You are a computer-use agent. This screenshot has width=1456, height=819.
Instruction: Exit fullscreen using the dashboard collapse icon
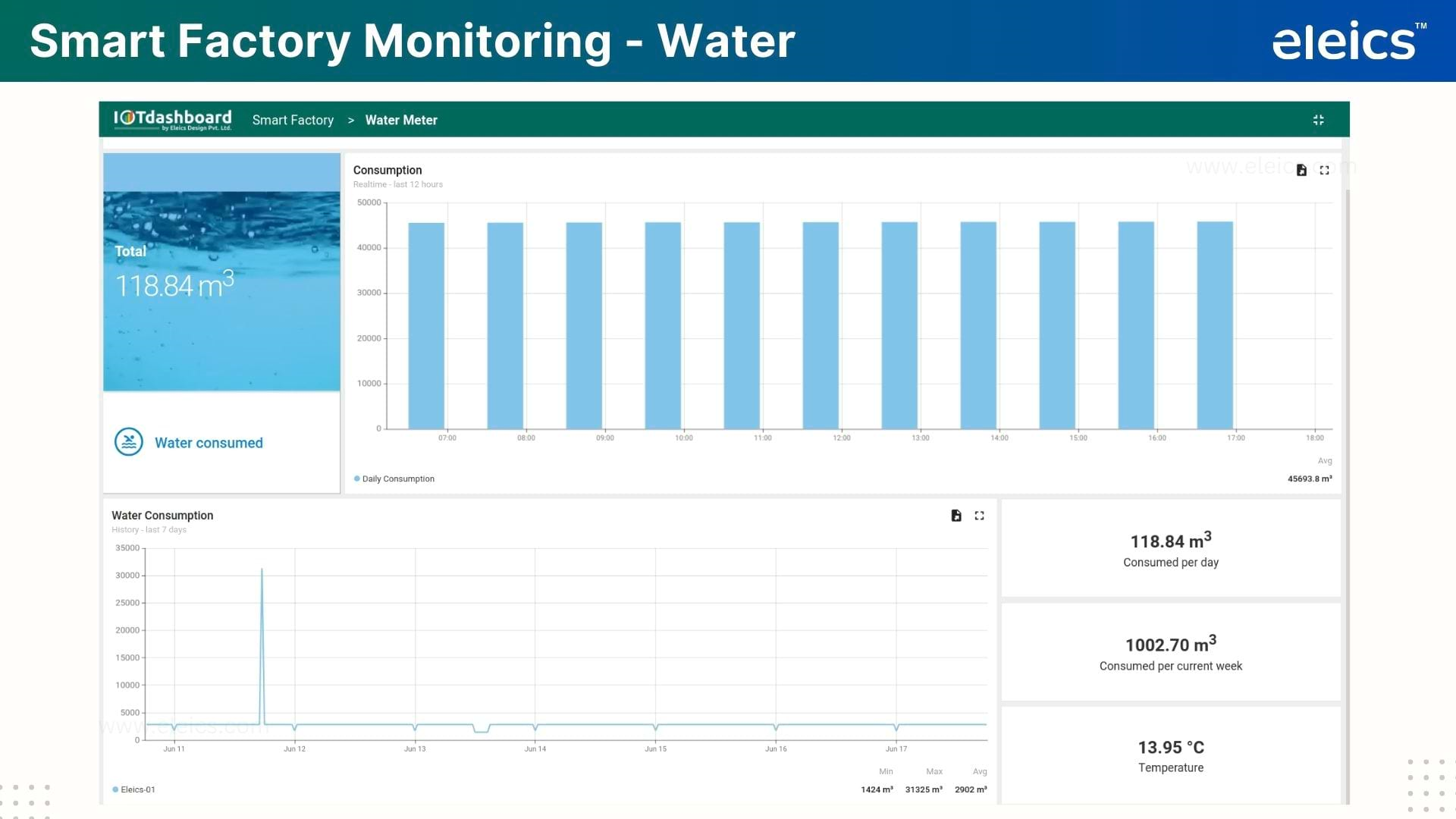click(x=1318, y=120)
